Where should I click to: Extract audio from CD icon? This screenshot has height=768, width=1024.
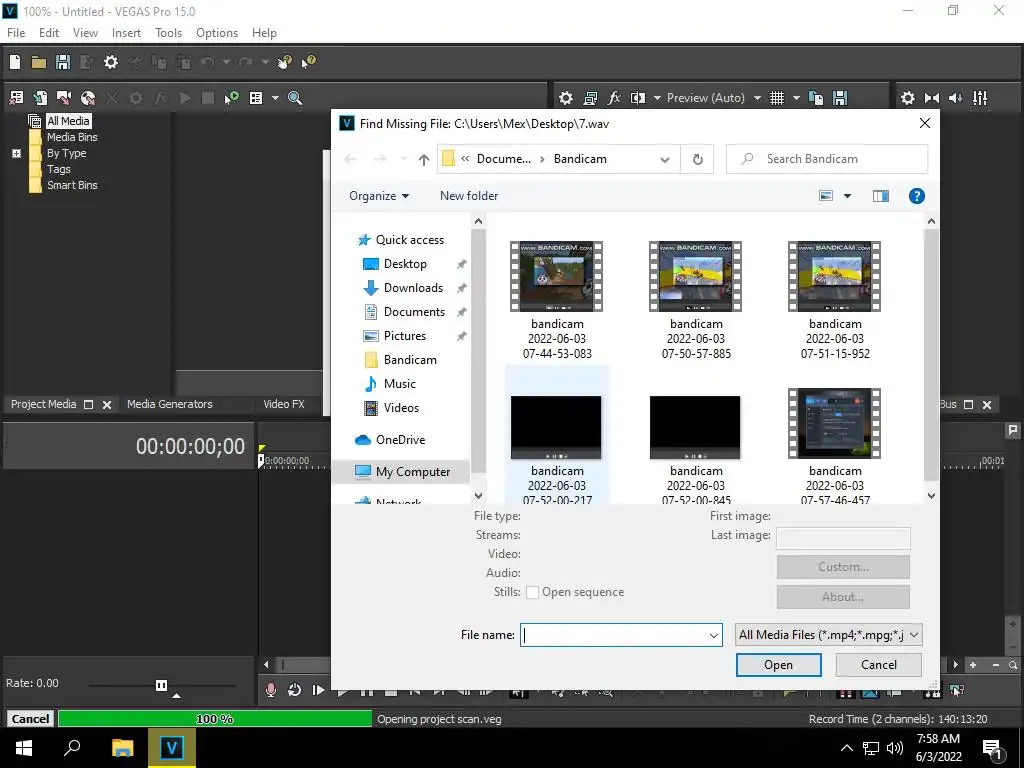coord(88,98)
